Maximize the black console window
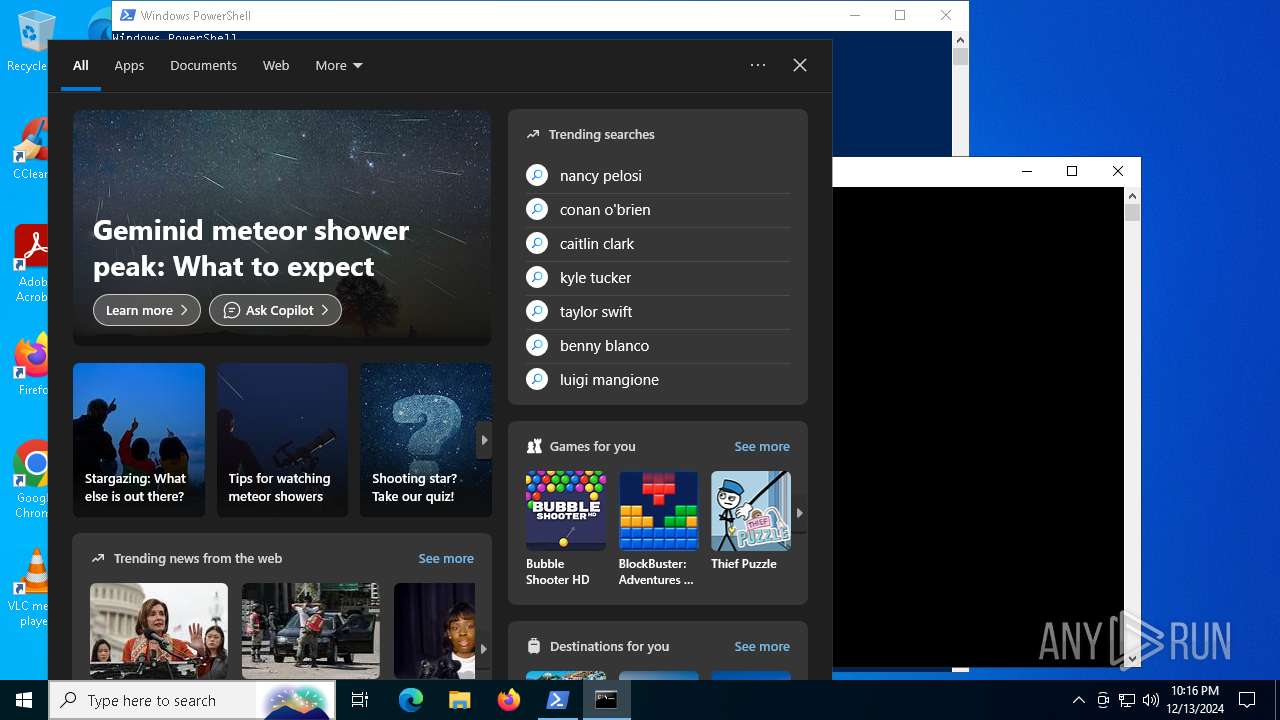Image resolution: width=1280 pixels, height=720 pixels. [x=1072, y=171]
